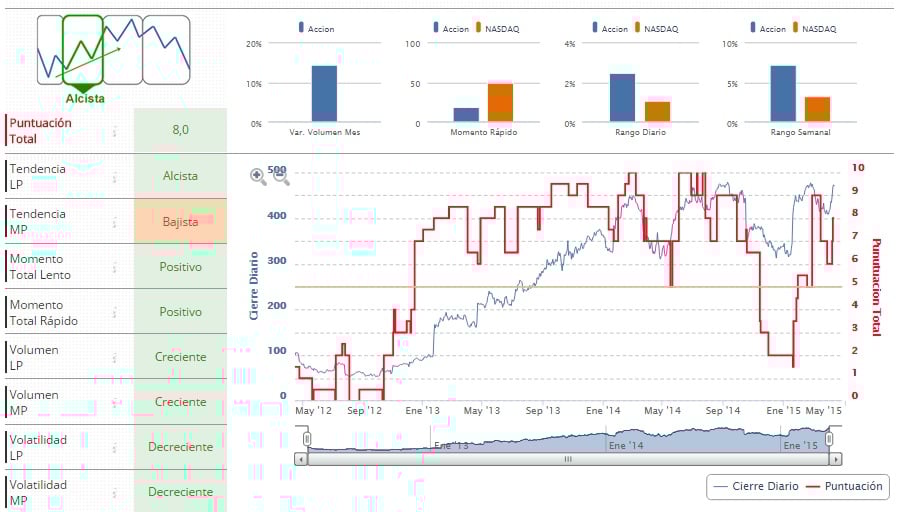Open info icon beside Puntuación Total
908x512 pixels.
click(x=115, y=131)
